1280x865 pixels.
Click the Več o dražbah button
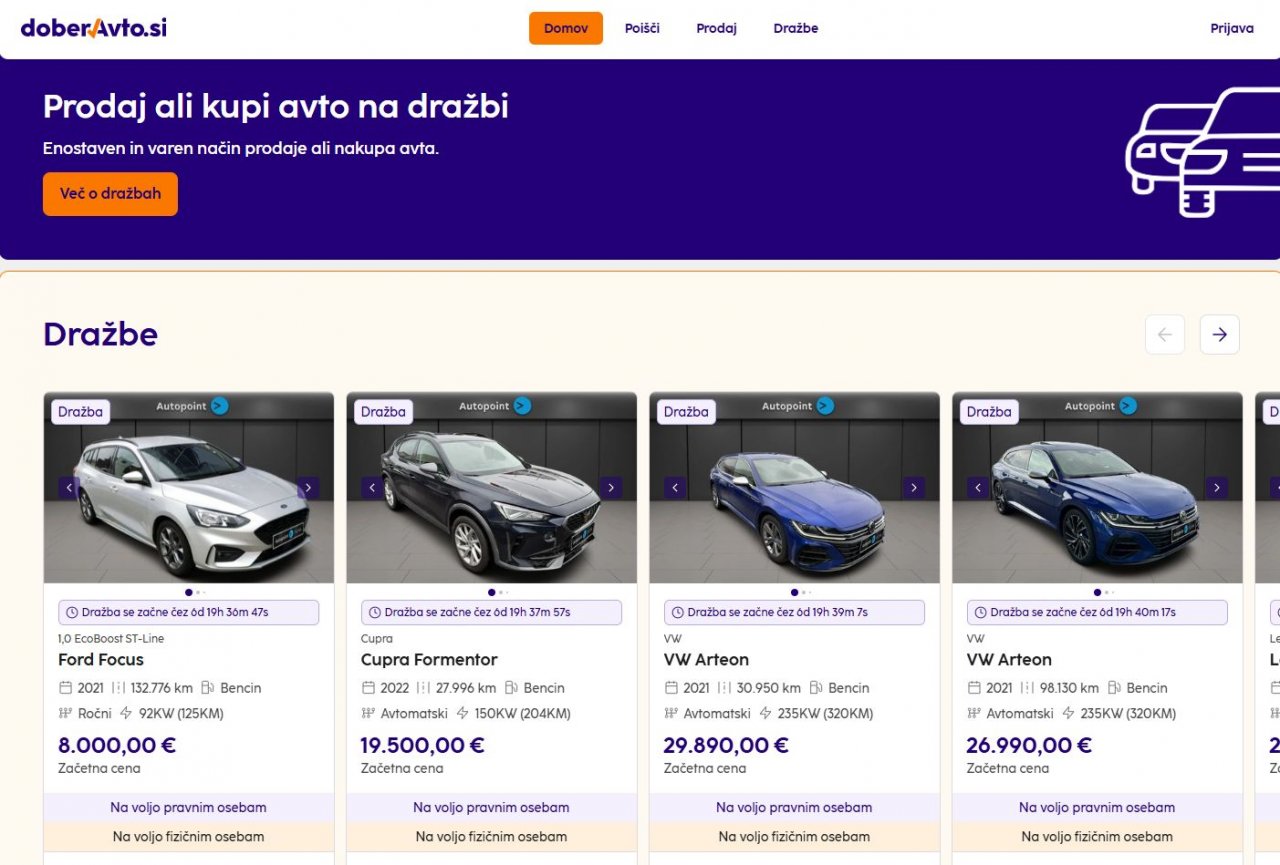click(x=110, y=194)
